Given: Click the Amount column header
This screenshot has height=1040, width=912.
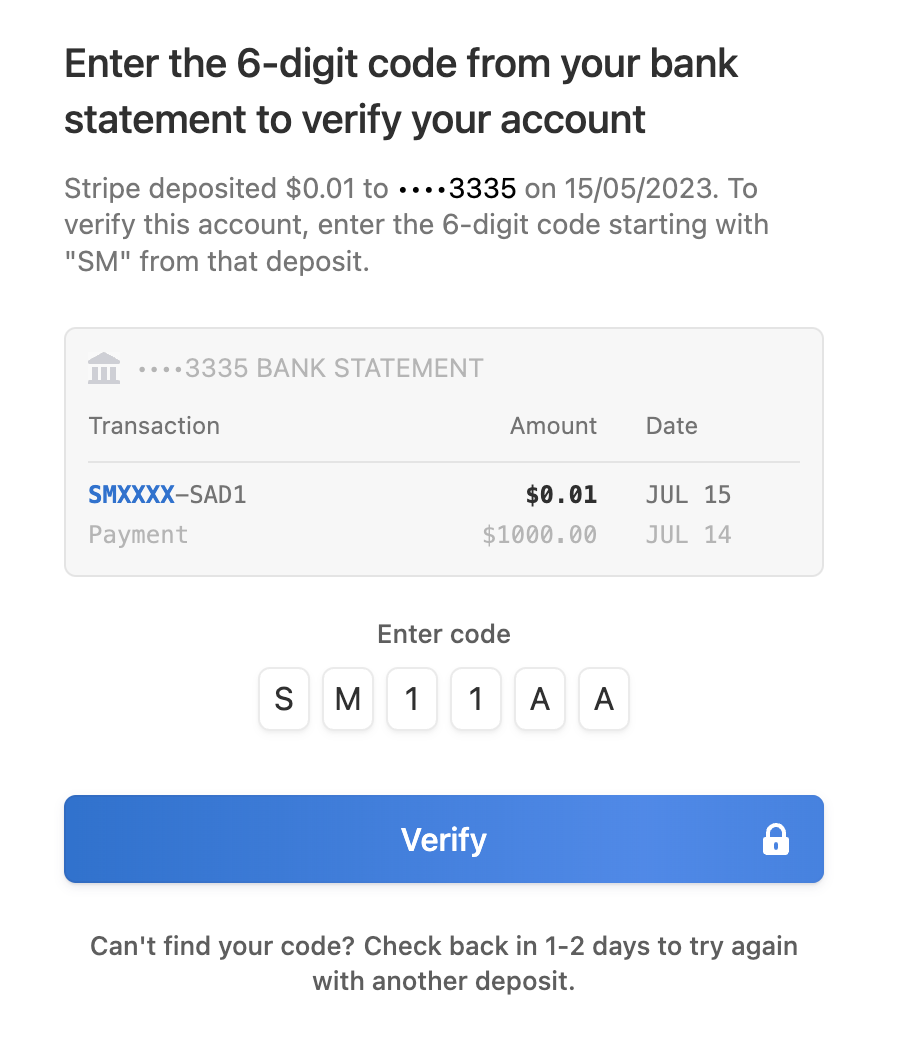Looking at the screenshot, I should click(x=553, y=426).
